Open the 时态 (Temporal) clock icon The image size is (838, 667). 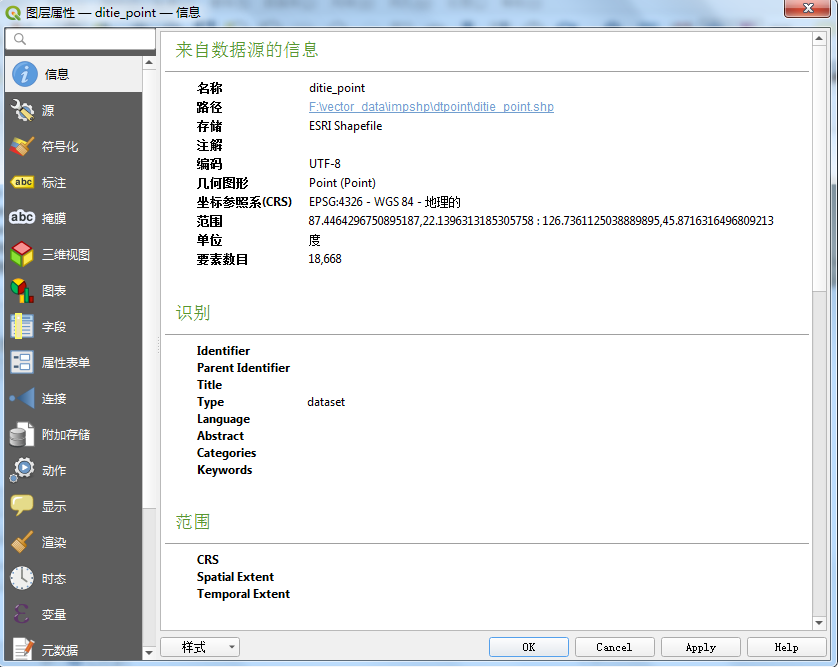pyautogui.click(x=22, y=578)
